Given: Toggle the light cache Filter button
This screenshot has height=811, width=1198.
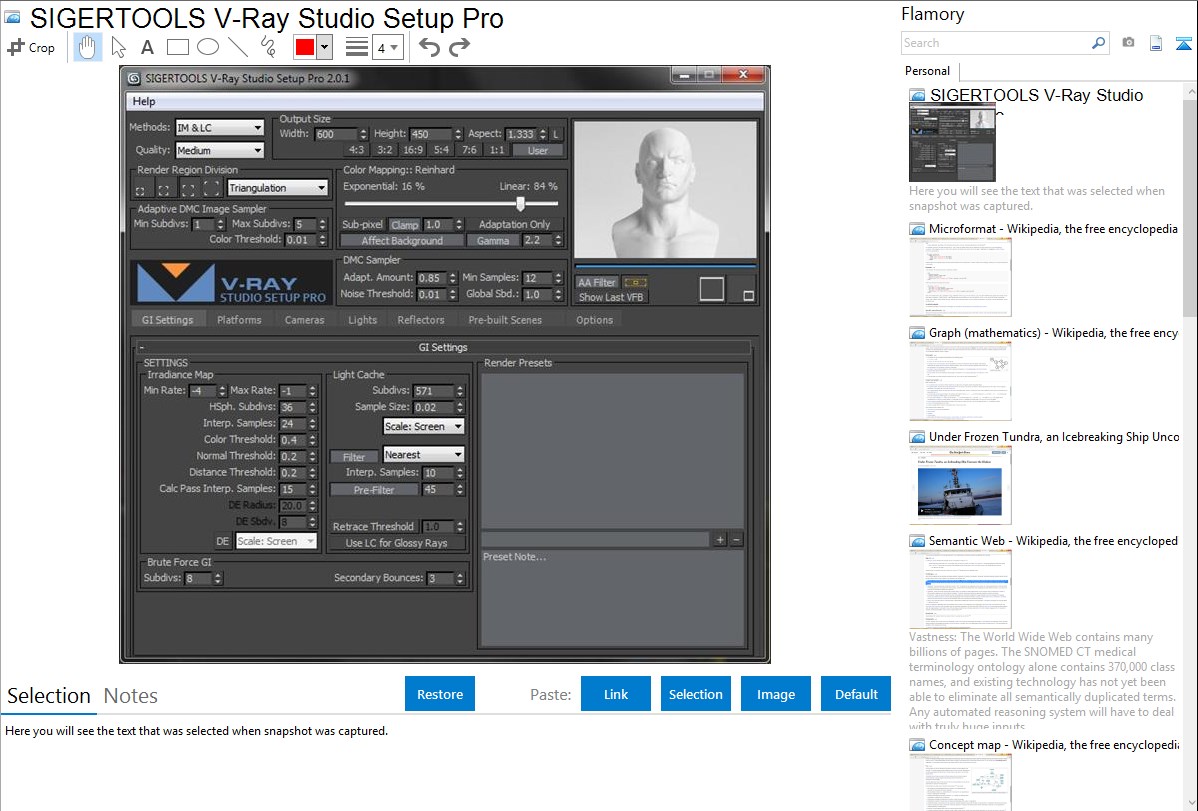Looking at the screenshot, I should tap(354, 457).
